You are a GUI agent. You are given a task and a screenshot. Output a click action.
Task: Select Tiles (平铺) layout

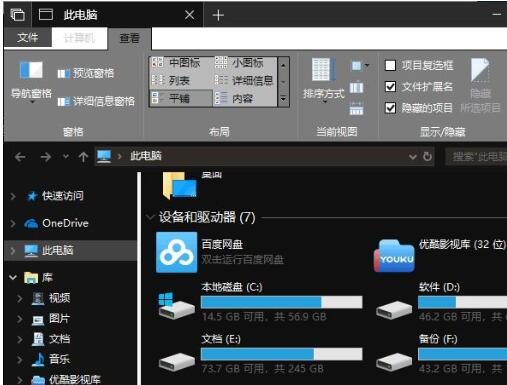point(181,98)
